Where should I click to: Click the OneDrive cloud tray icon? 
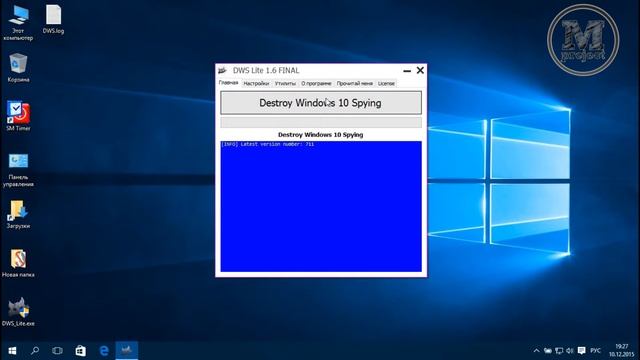click(548, 351)
